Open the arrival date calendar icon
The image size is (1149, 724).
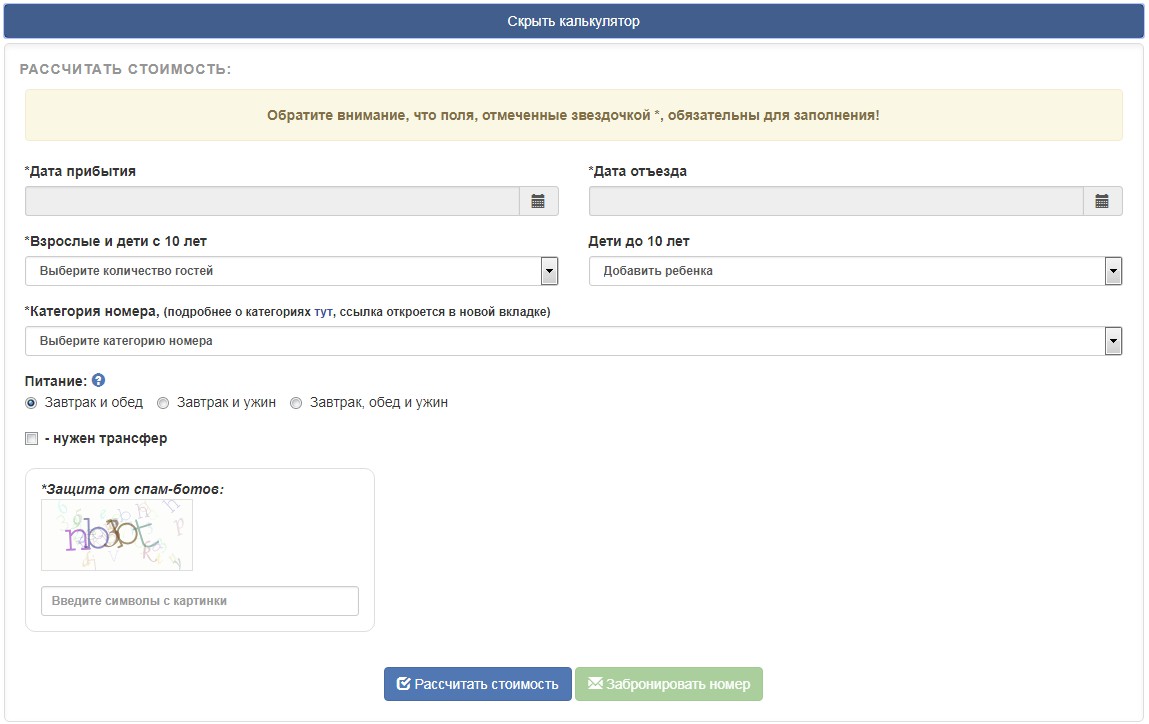[538, 202]
